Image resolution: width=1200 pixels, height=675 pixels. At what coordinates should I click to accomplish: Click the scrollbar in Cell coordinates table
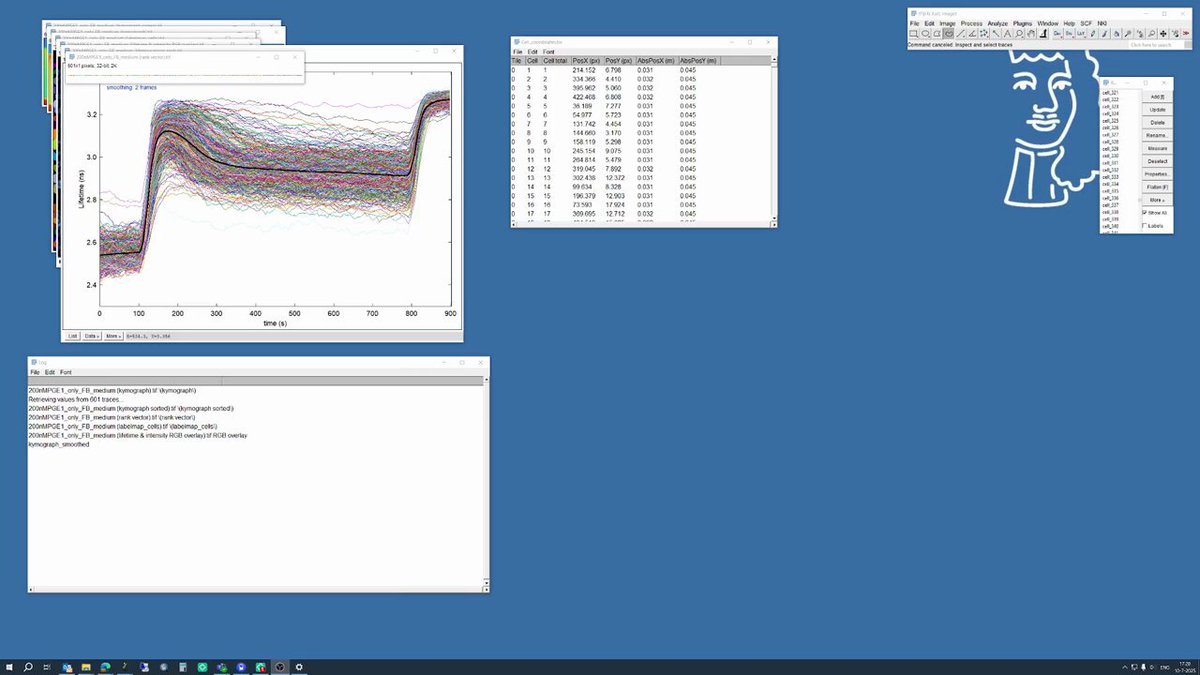773,140
